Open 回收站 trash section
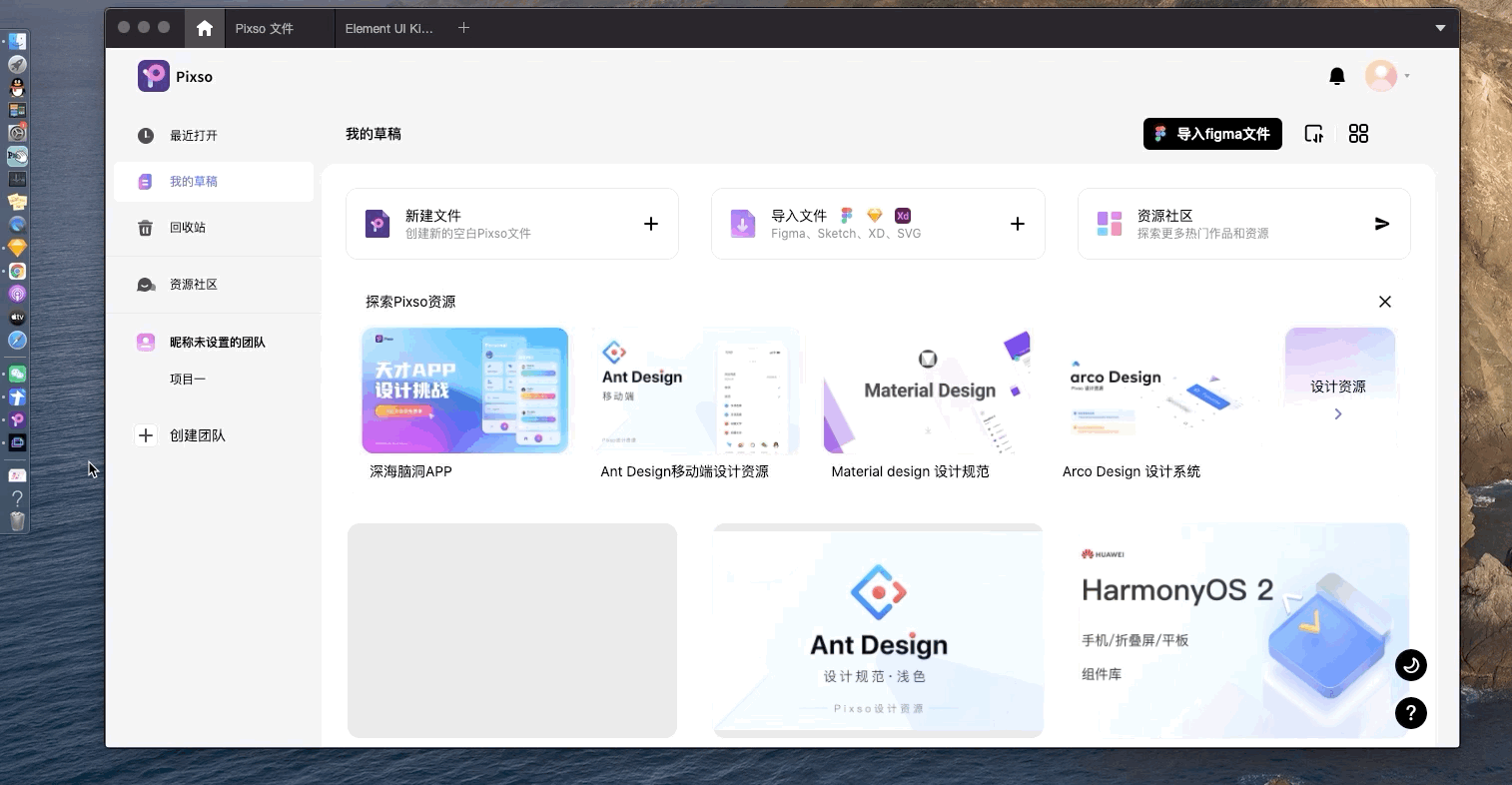The height and width of the screenshot is (785, 1512). coord(214,228)
